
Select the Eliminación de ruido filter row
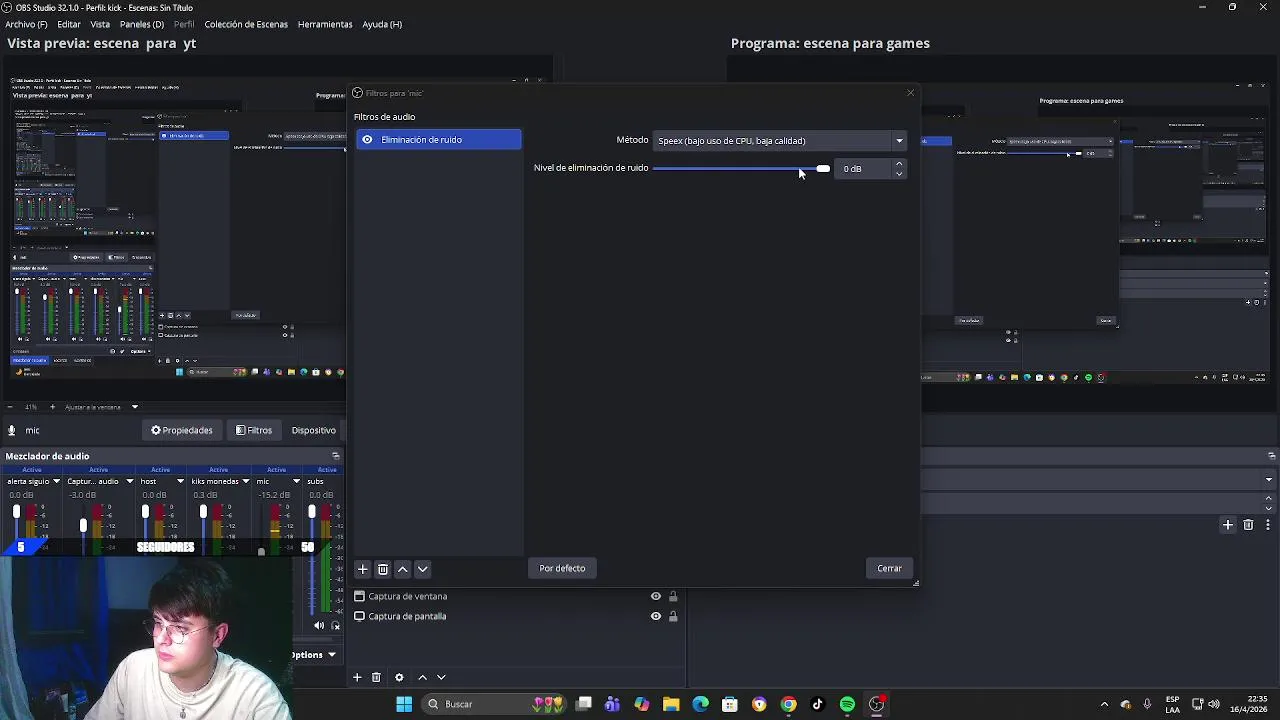coord(438,140)
